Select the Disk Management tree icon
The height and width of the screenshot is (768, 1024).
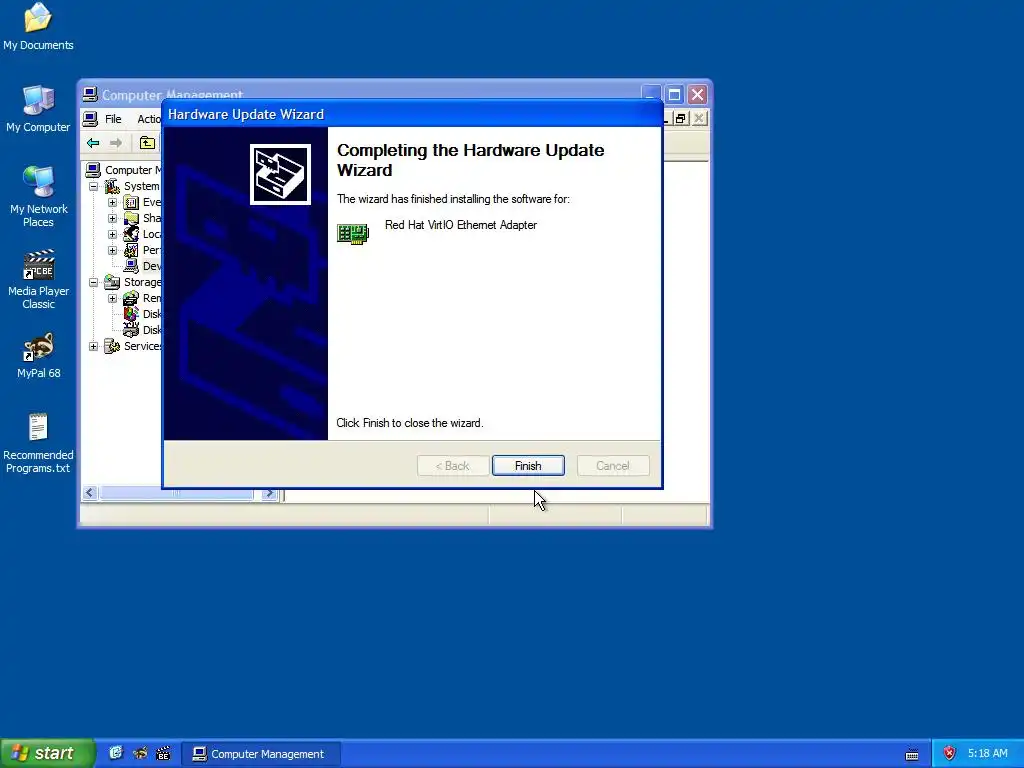(131, 330)
